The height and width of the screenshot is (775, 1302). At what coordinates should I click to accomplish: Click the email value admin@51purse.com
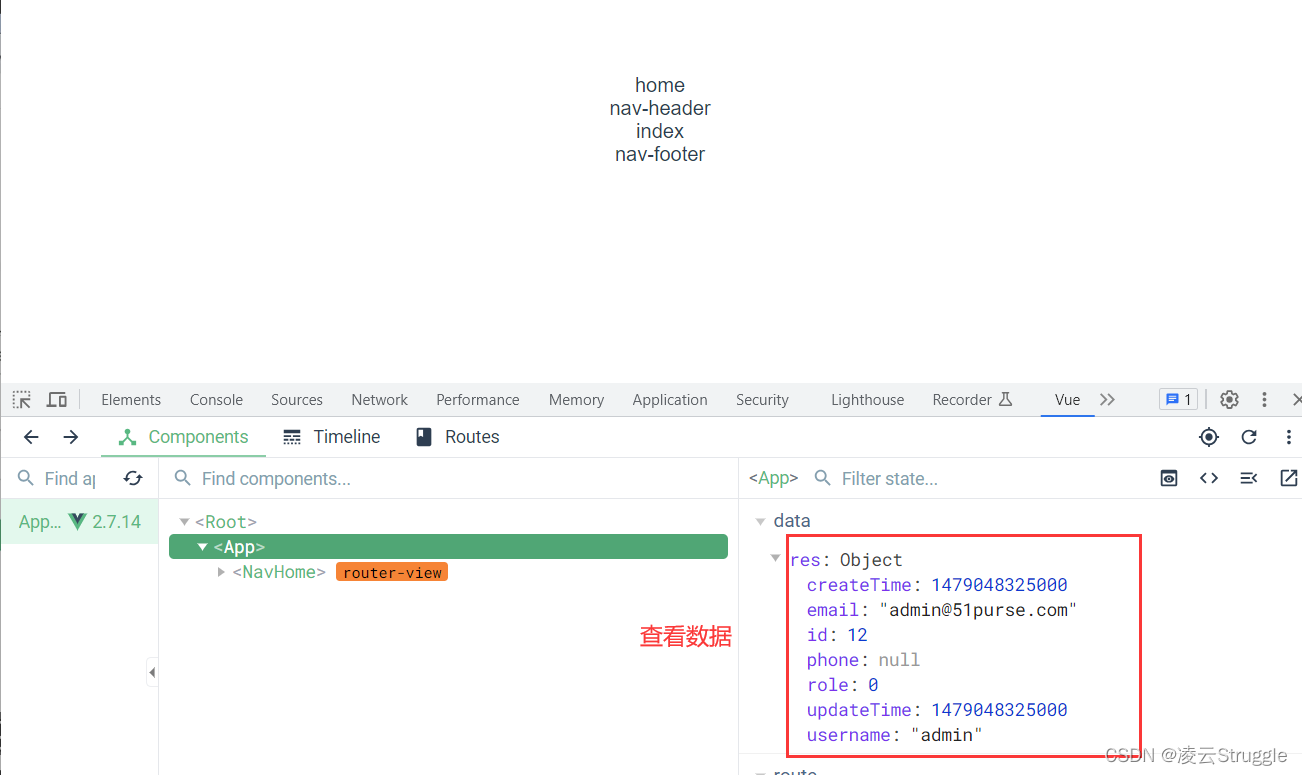coord(978,610)
